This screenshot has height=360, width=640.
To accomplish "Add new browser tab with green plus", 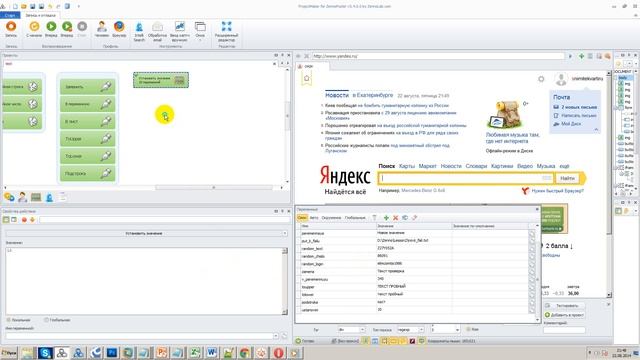I will coord(581,56).
